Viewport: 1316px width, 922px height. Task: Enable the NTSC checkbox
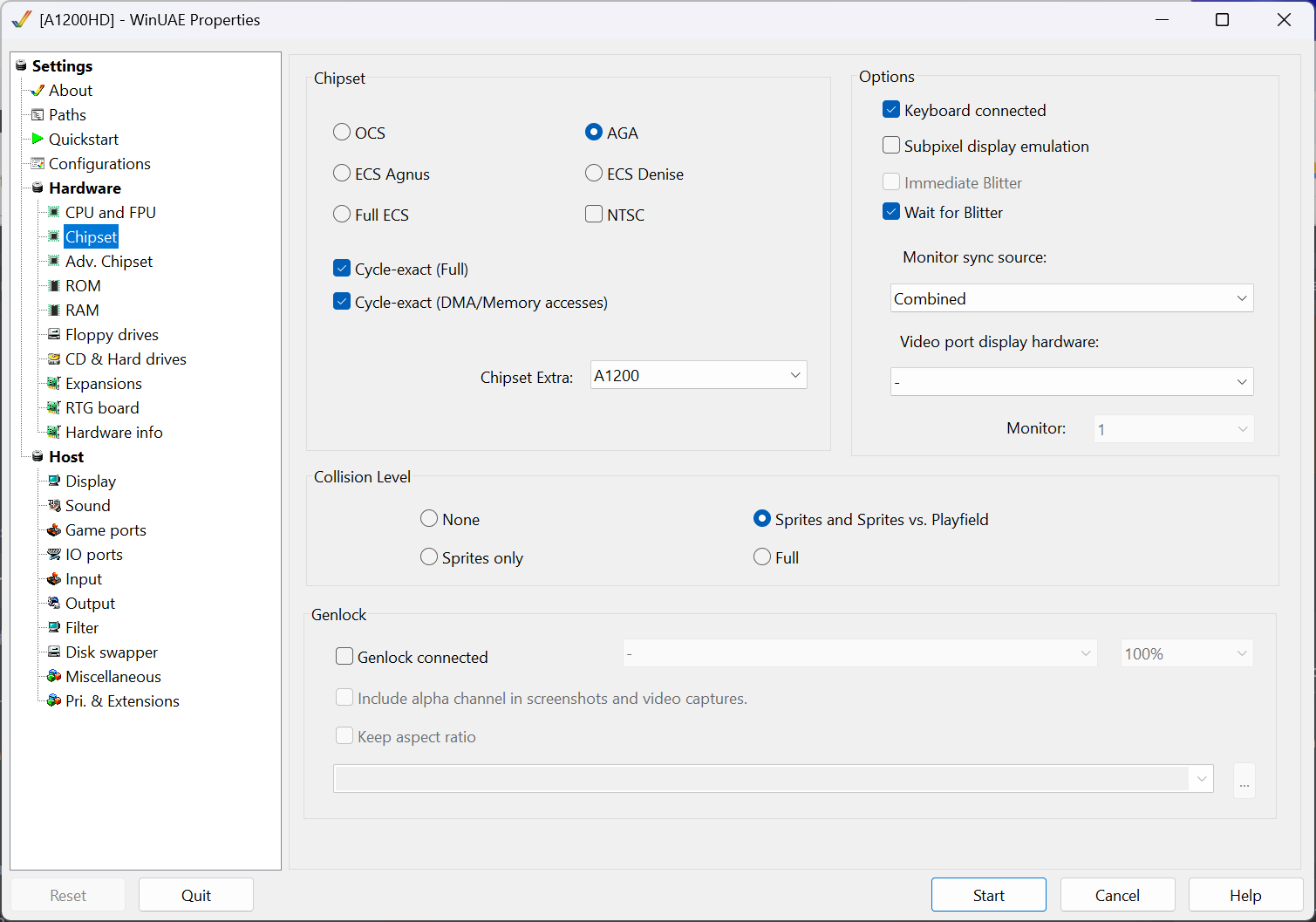(x=594, y=215)
